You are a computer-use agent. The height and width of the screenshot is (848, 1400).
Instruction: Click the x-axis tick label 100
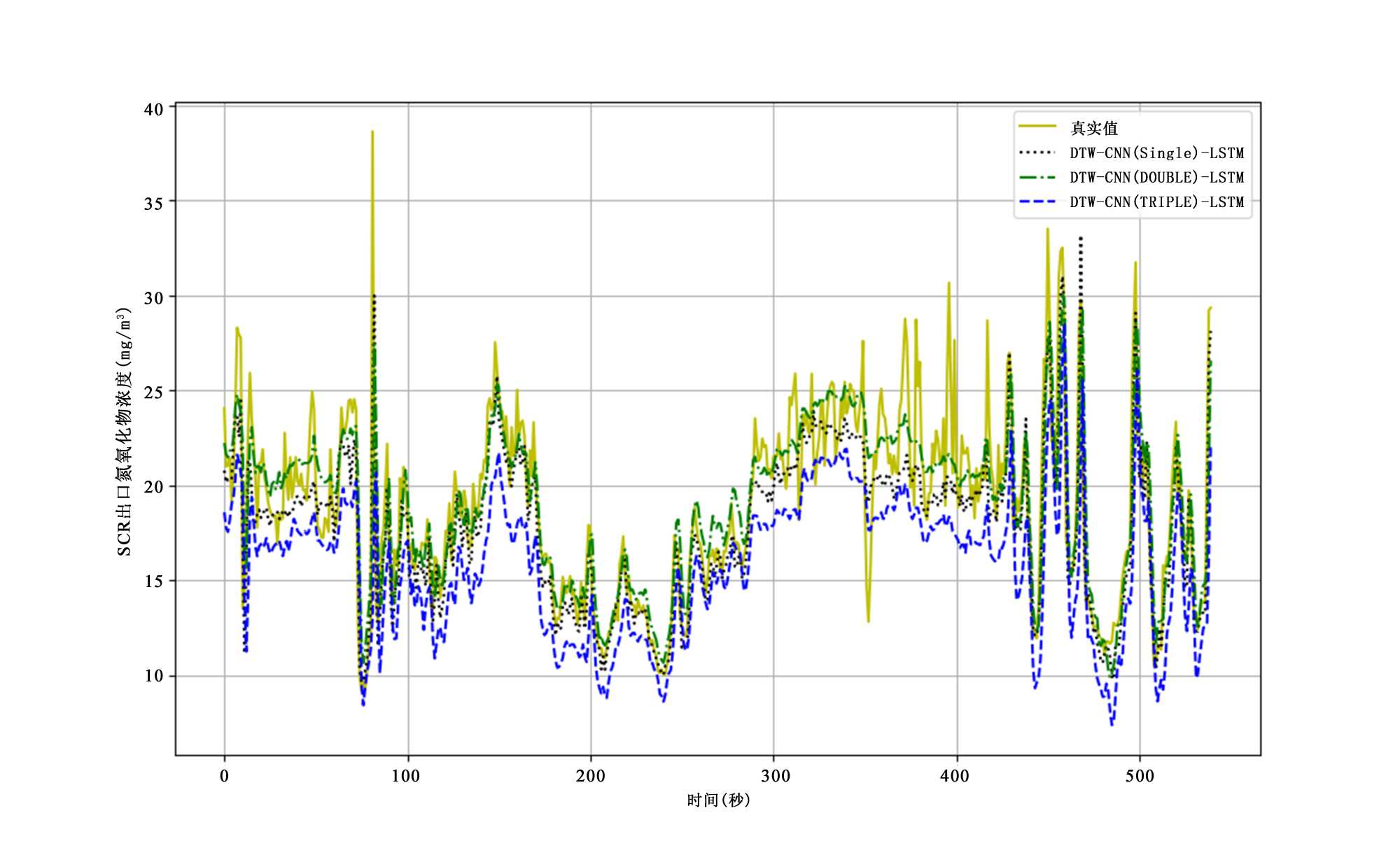pos(406,775)
